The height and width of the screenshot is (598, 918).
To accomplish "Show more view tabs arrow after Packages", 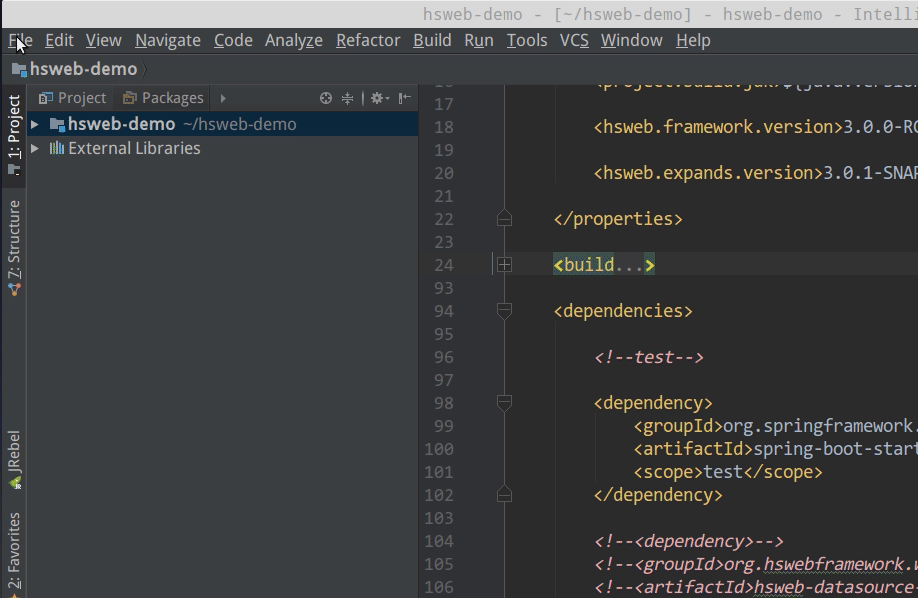I will (x=222, y=98).
